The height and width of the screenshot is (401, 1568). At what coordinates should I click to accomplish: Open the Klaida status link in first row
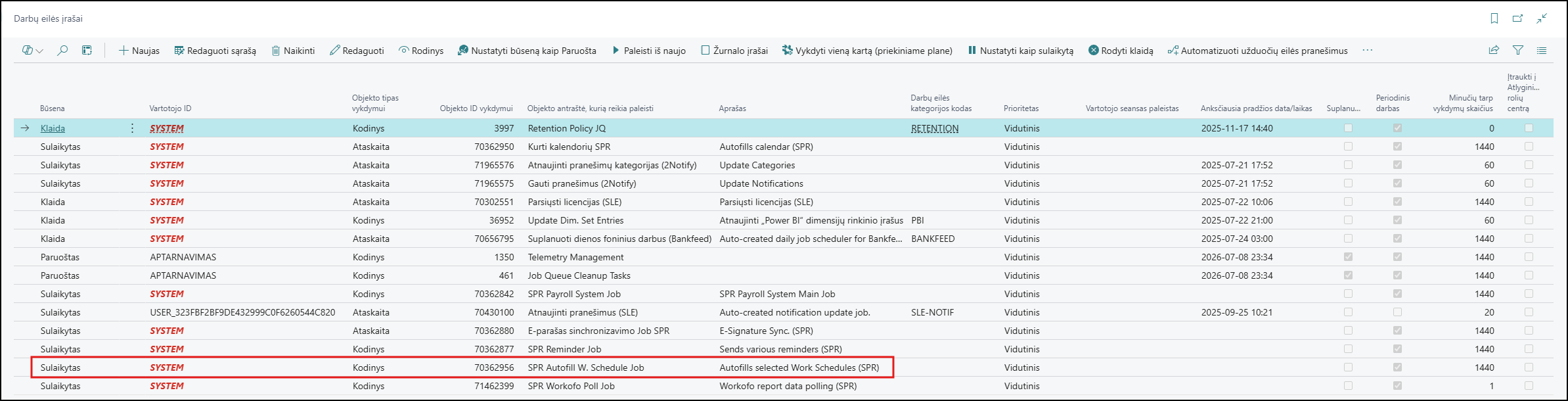click(53, 128)
